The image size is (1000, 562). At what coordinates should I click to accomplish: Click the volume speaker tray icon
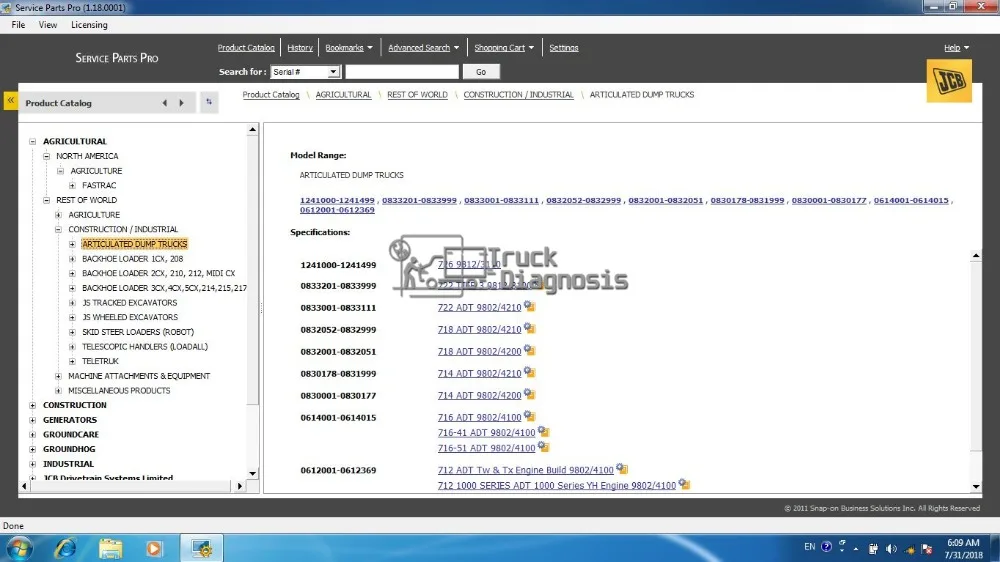tap(892, 549)
